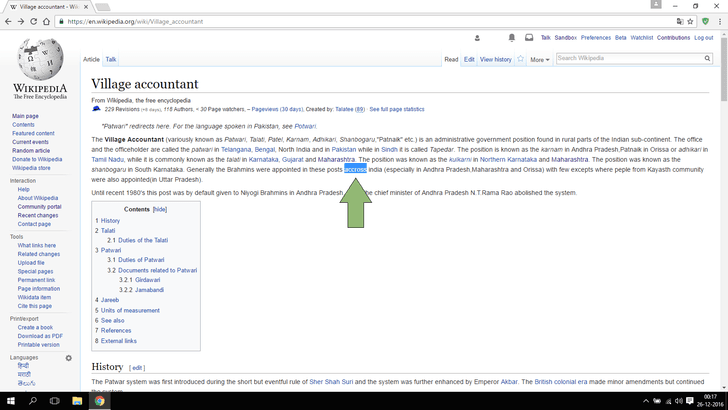Click the Log out link
Image resolution: width=728 pixels, height=410 pixels.
click(703, 38)
